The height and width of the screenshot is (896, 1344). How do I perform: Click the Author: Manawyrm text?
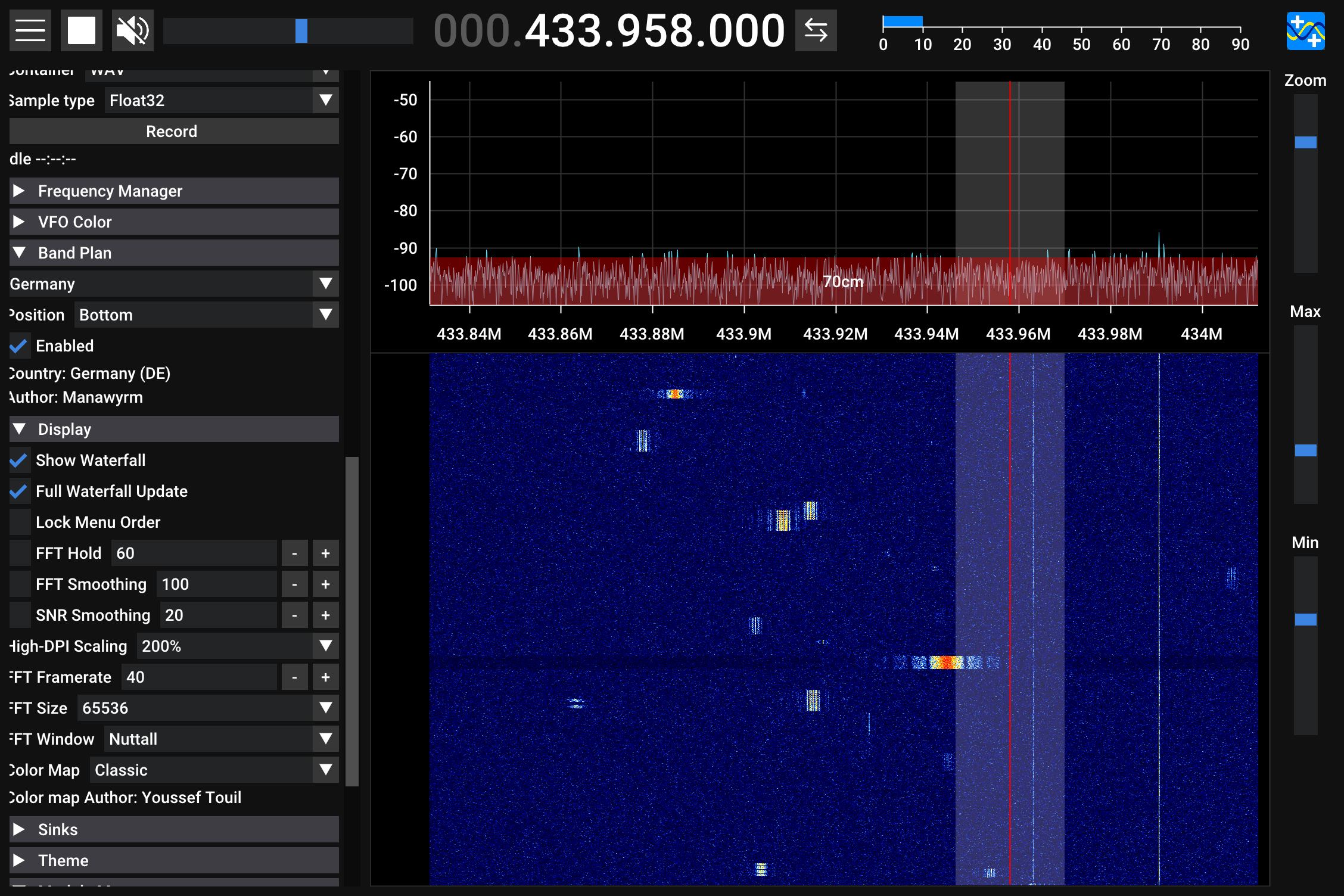coord(76,397)
